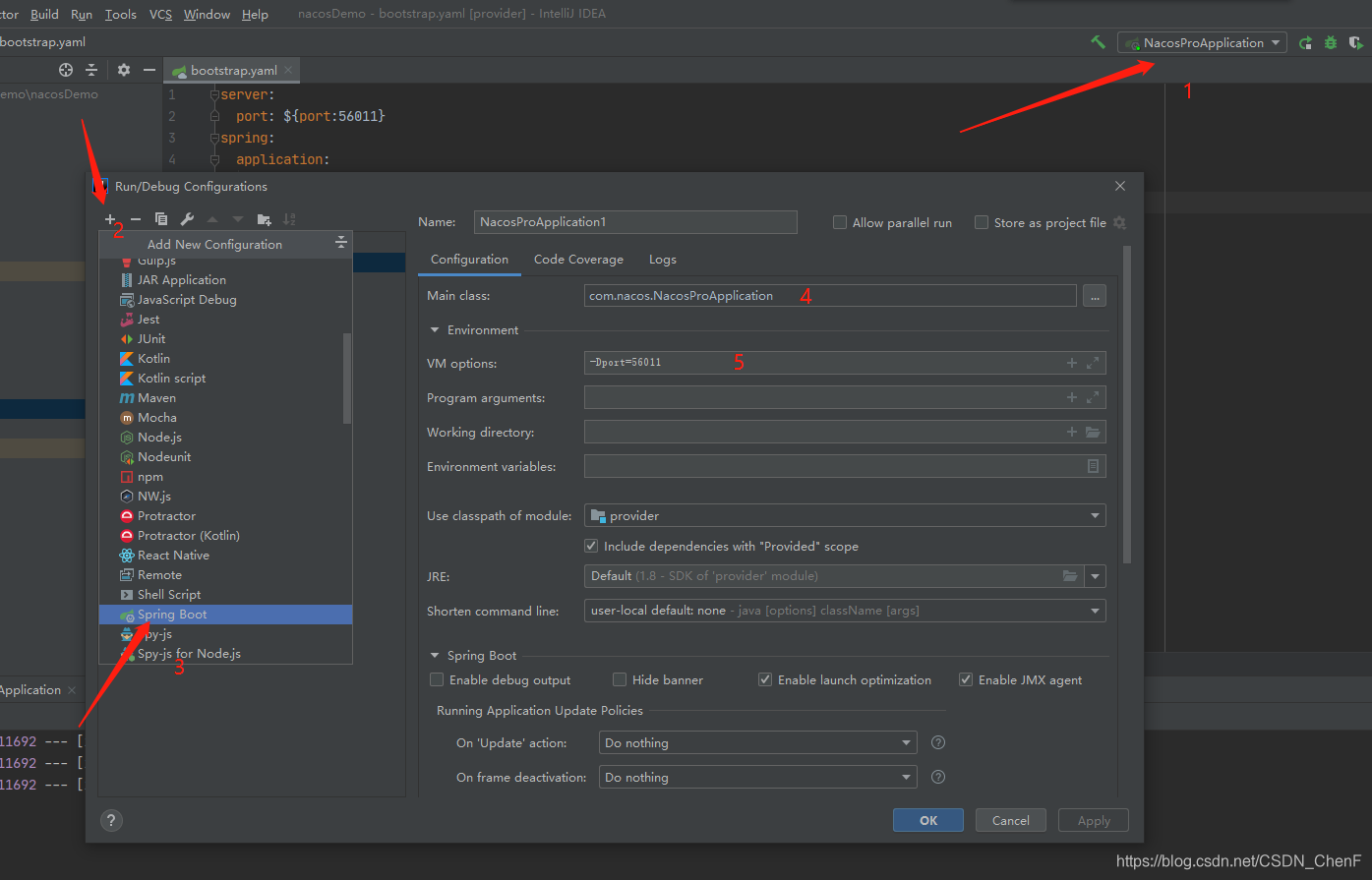Click the Sort Configurations alphabetically icon
The width and height of the screenshot is (1372, 880).
pyautogui.click(x=289, y=219)
